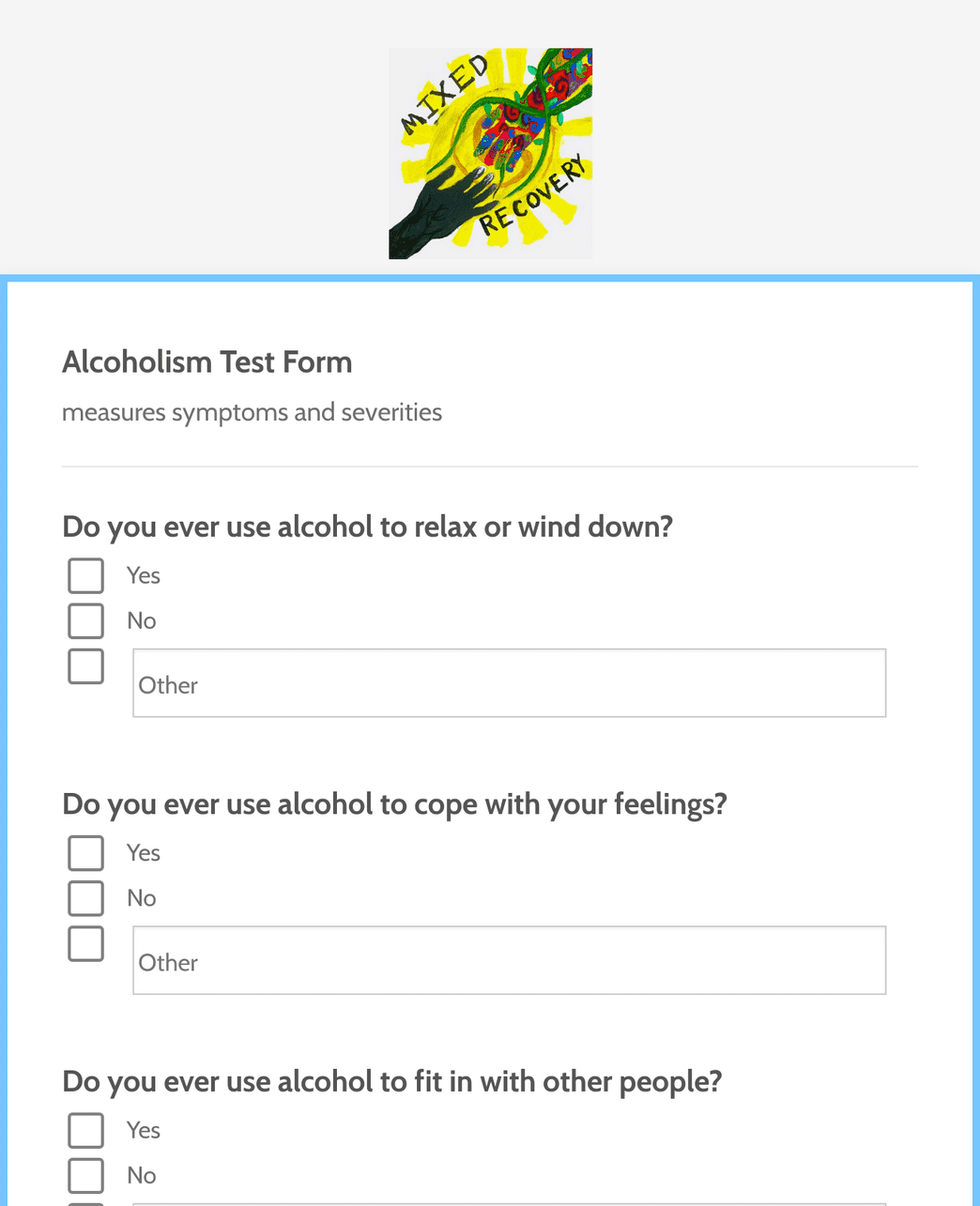Check No for using alcohol to relax
The width and height of the screenshot is (980, 1206).
pos(85,620)
